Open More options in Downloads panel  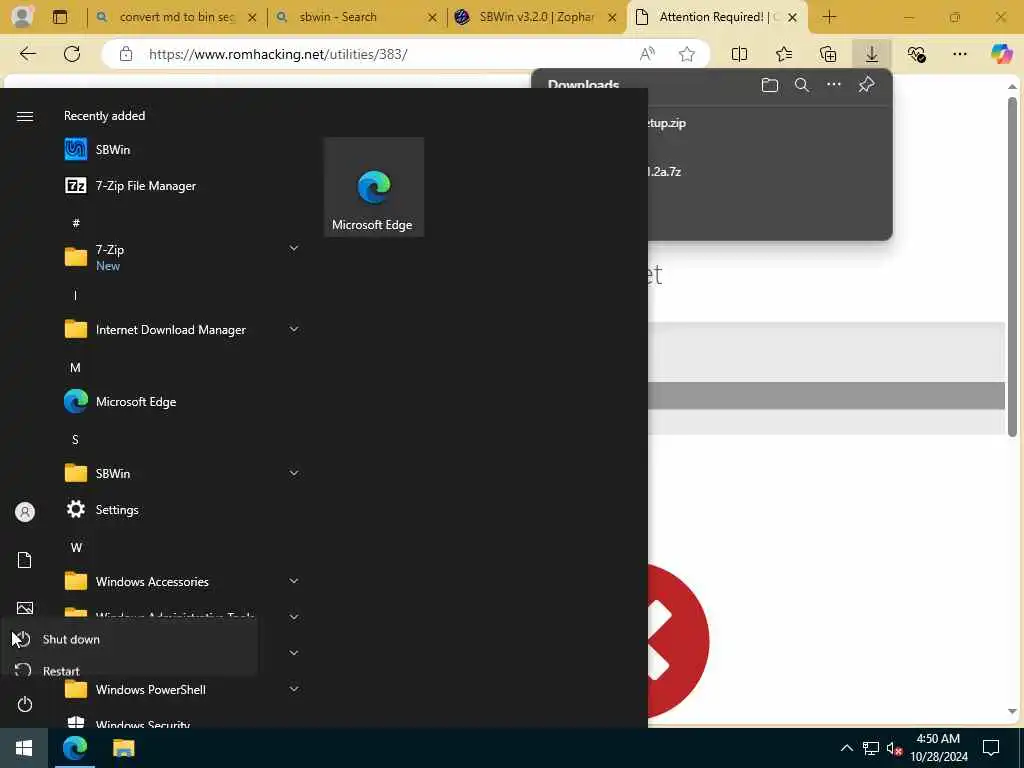tap(834, 84)
